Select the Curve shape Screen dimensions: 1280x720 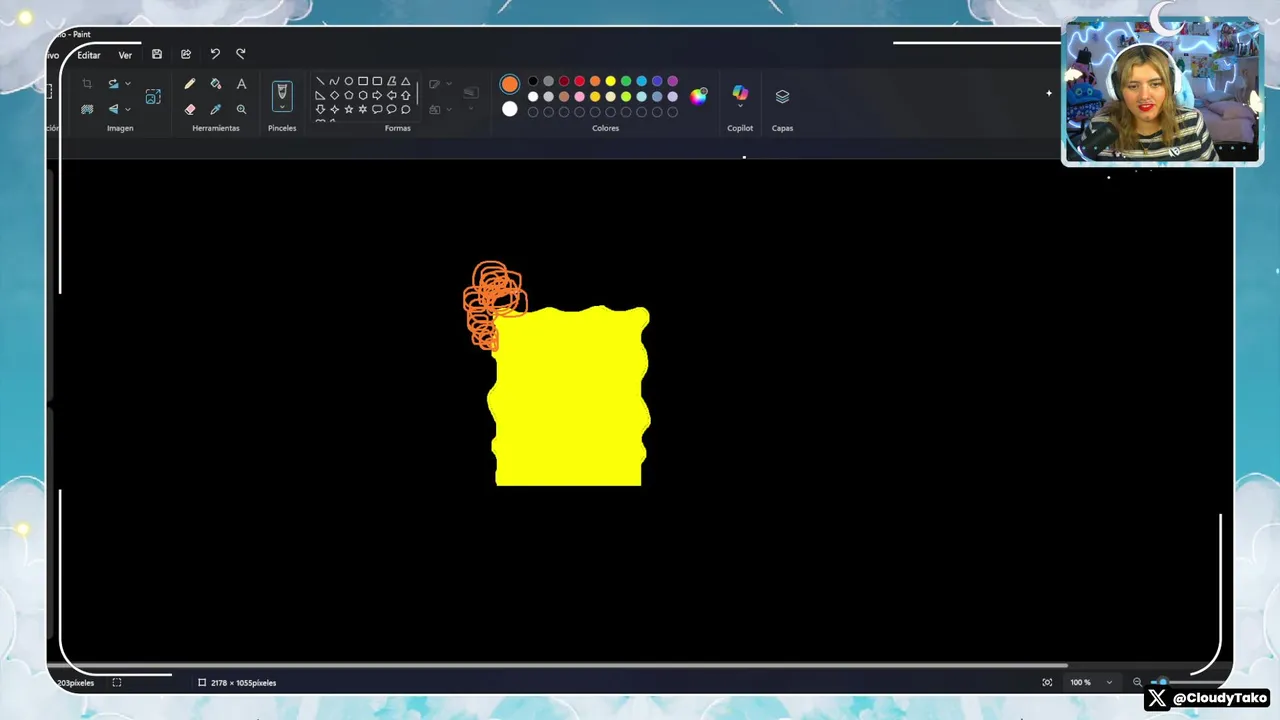tap(334, 81)
